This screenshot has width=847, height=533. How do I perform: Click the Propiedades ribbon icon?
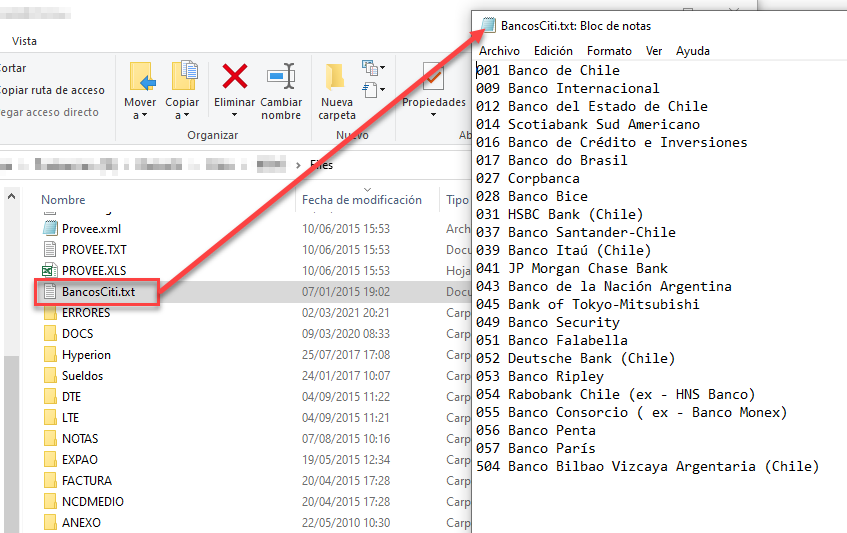(433, 77)
